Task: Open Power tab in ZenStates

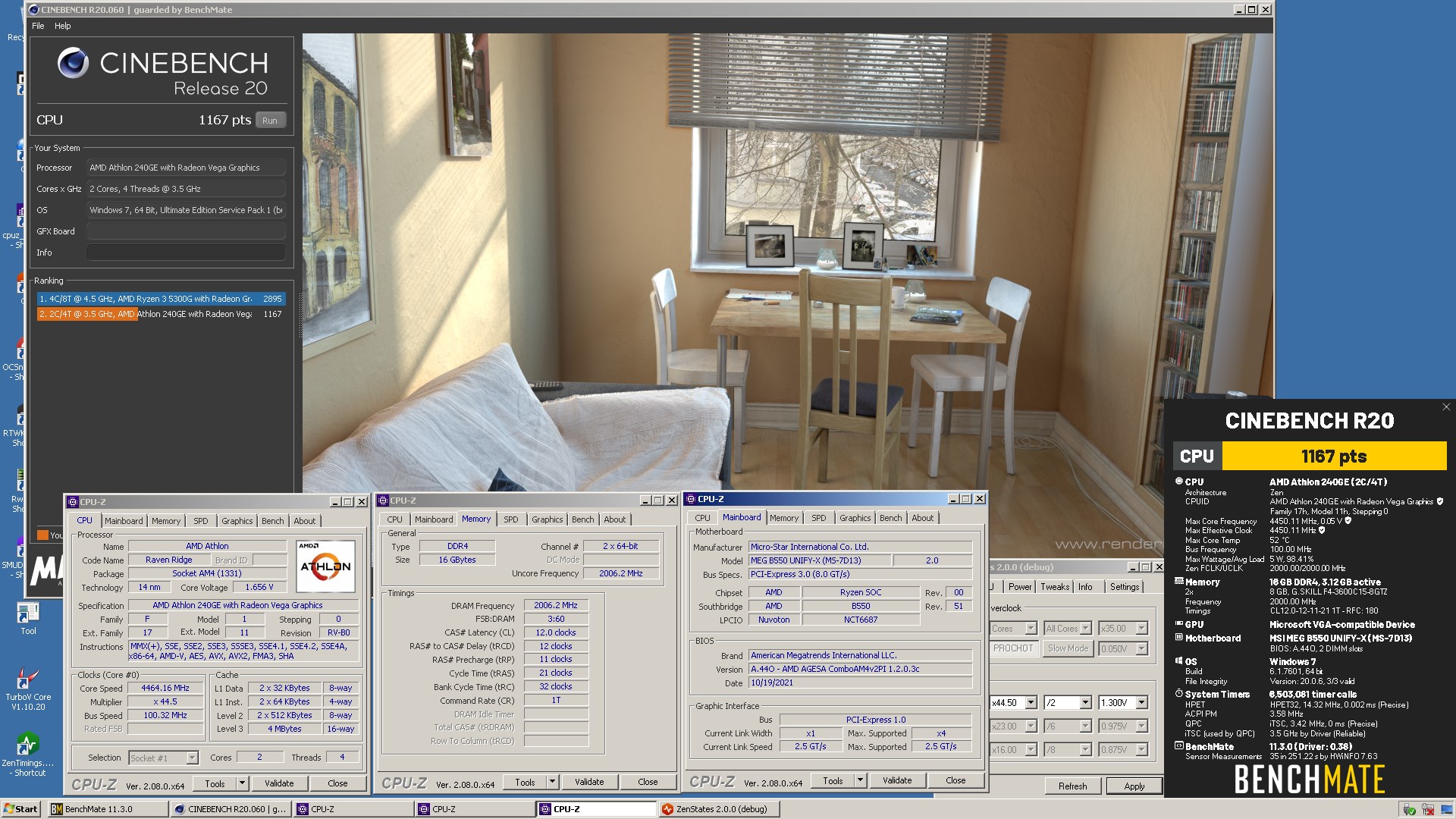Action: pyautogui.click(x=1020, y=587)
